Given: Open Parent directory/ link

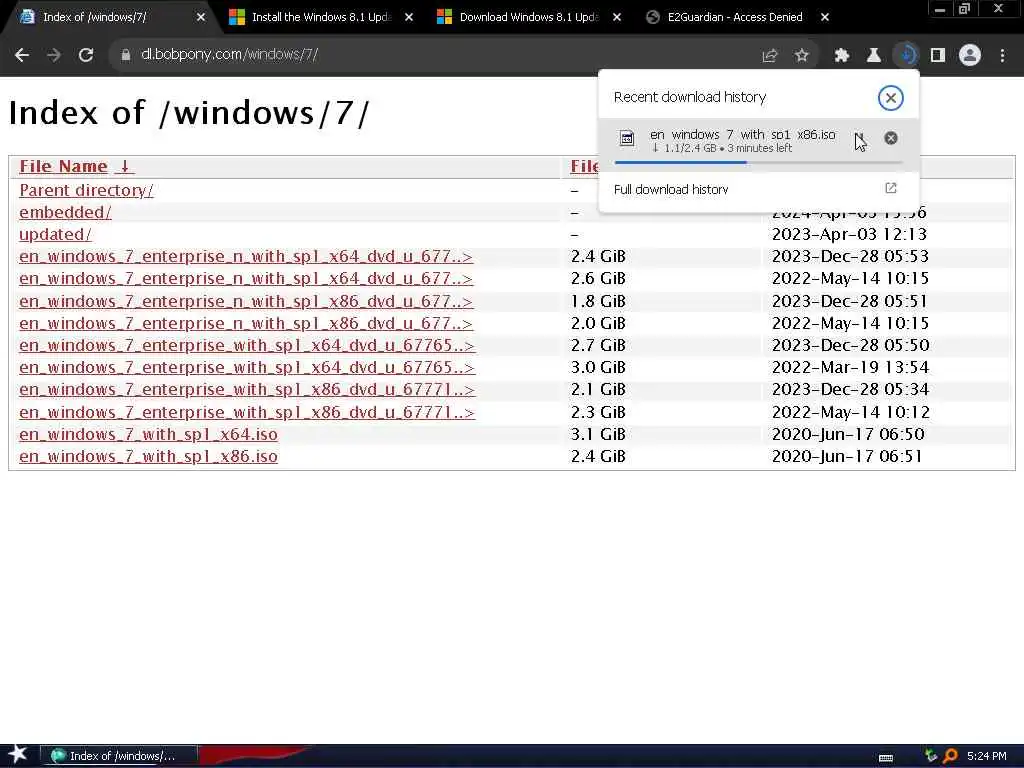Looking at the screenshot, I should point(86,190).
